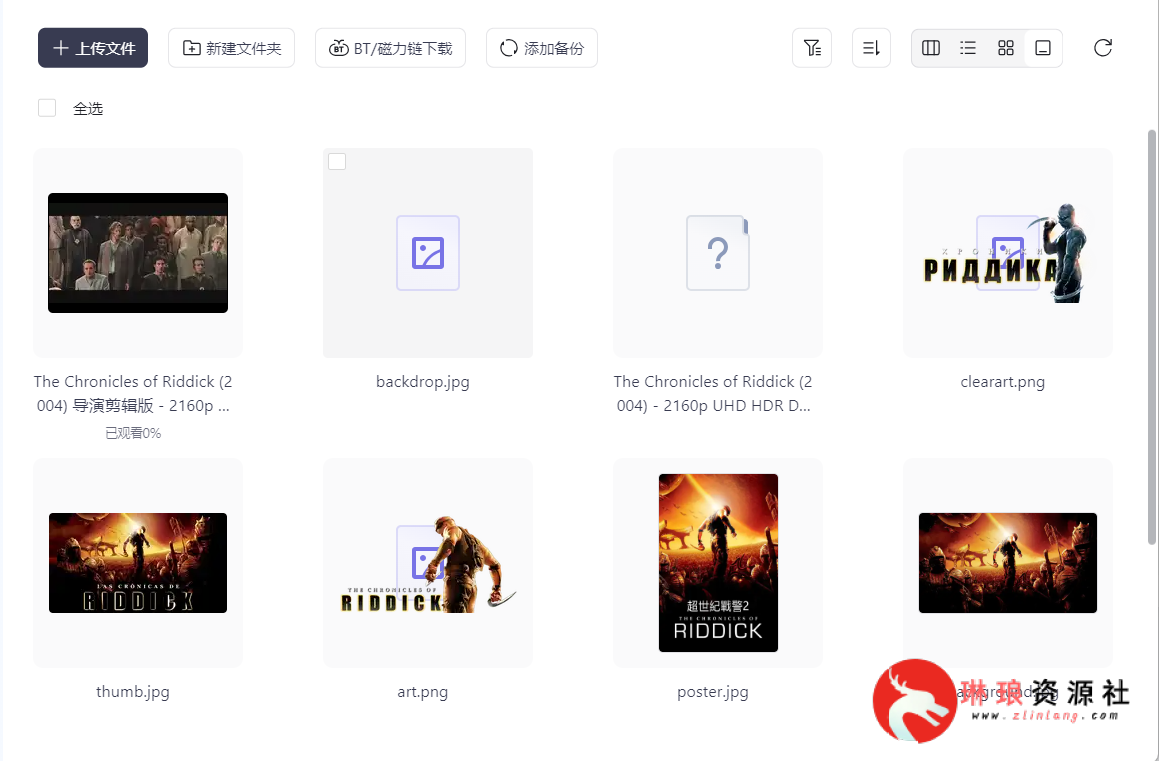This screenshot has width=1159, height=761.
Task: Open the clearart.png thumbnail
Action: pyautogui.click(x=1007, y=253)
